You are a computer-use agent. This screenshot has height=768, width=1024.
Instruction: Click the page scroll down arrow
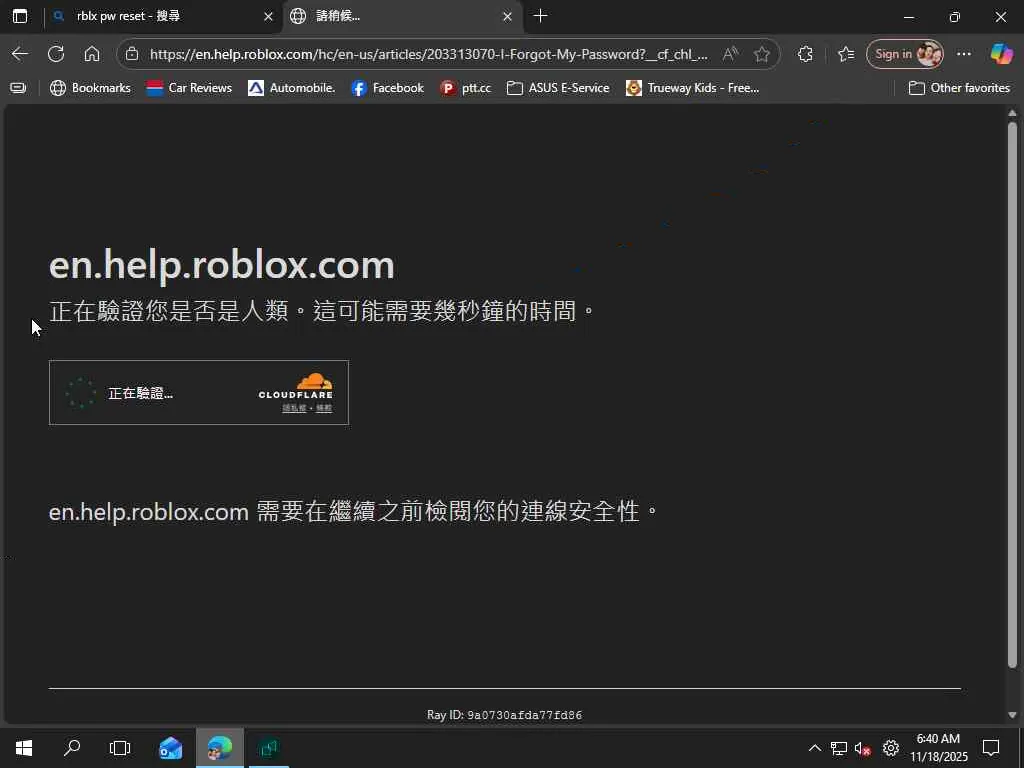(x=1012, y=715)
